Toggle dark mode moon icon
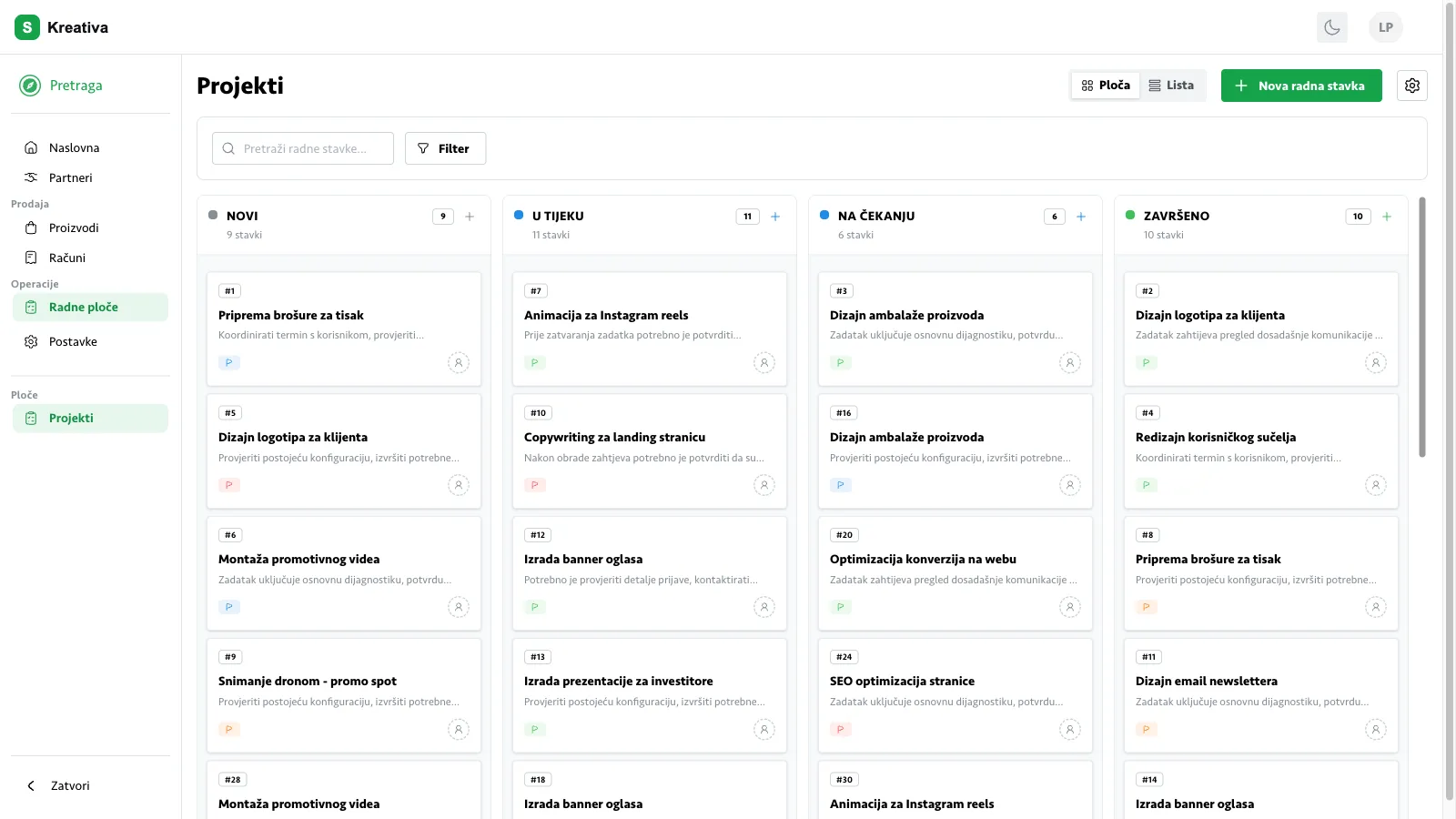Screen dimensions: 1456x819 [x=1332, y=27]
